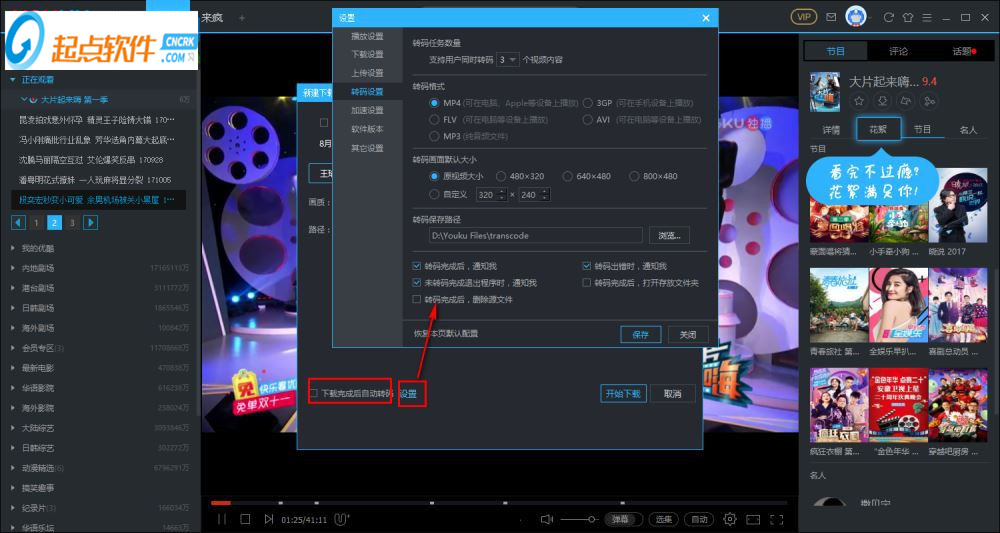Click the volume slider in player bar
The height and width of the screenshot is (533, 1000).
click(580, 519)
